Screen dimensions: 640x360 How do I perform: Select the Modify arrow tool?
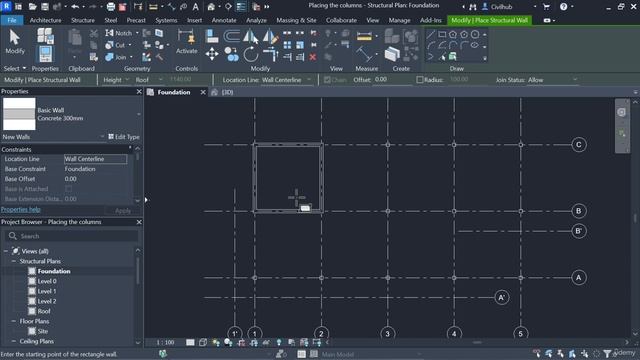(15, 42)
